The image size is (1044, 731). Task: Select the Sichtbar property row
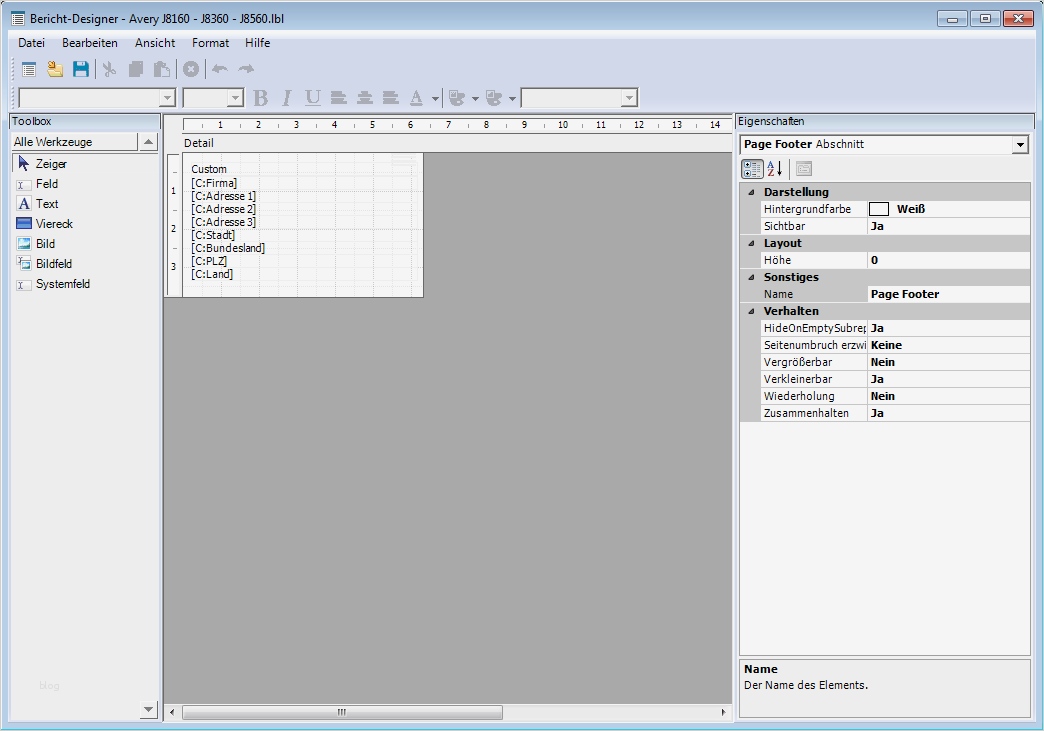895,226
